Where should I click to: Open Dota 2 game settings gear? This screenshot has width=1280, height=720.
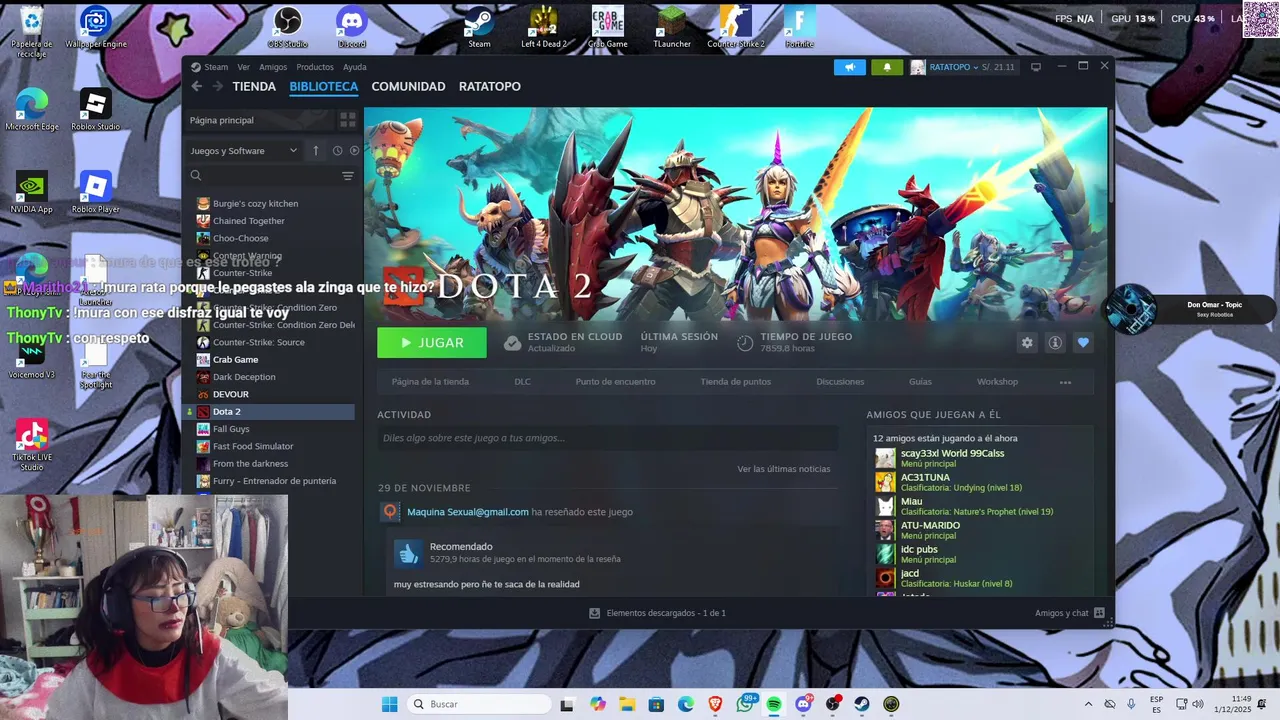[1027, 343]
